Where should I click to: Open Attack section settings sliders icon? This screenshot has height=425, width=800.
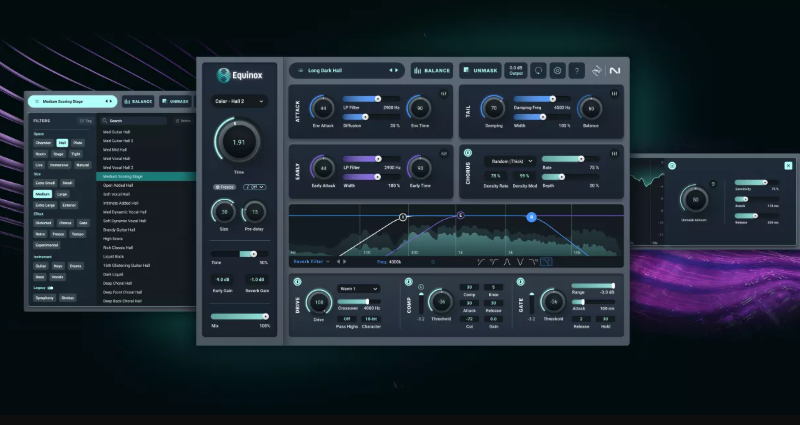click(x=443, y=93)
